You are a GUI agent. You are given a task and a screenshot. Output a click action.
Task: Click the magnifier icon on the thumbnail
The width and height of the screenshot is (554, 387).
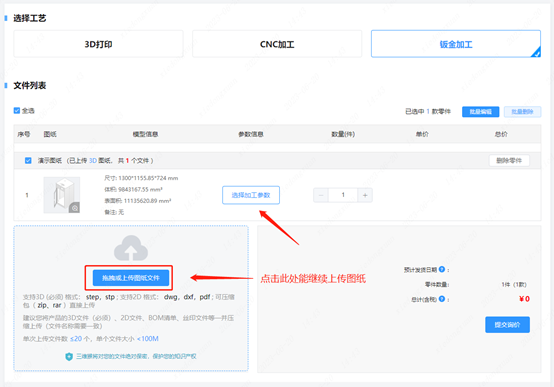point(75,208)
